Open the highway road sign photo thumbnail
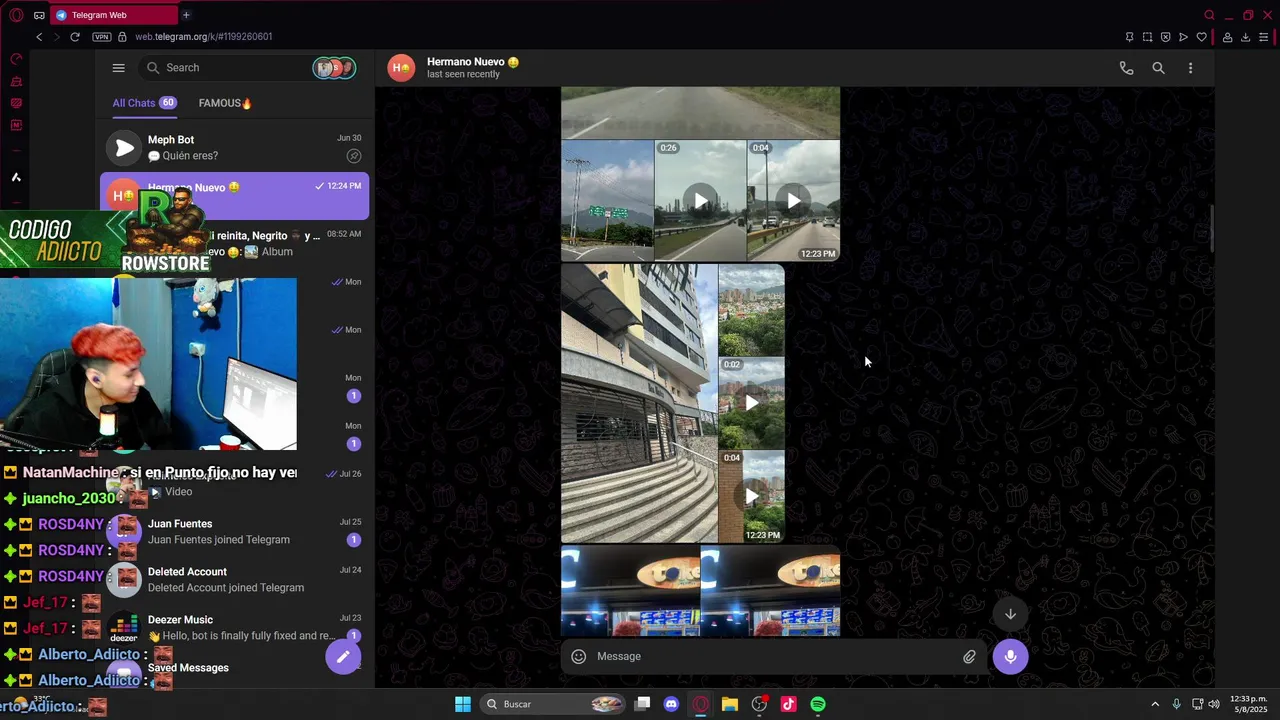The image size is (1280, 720). (607, 201)
